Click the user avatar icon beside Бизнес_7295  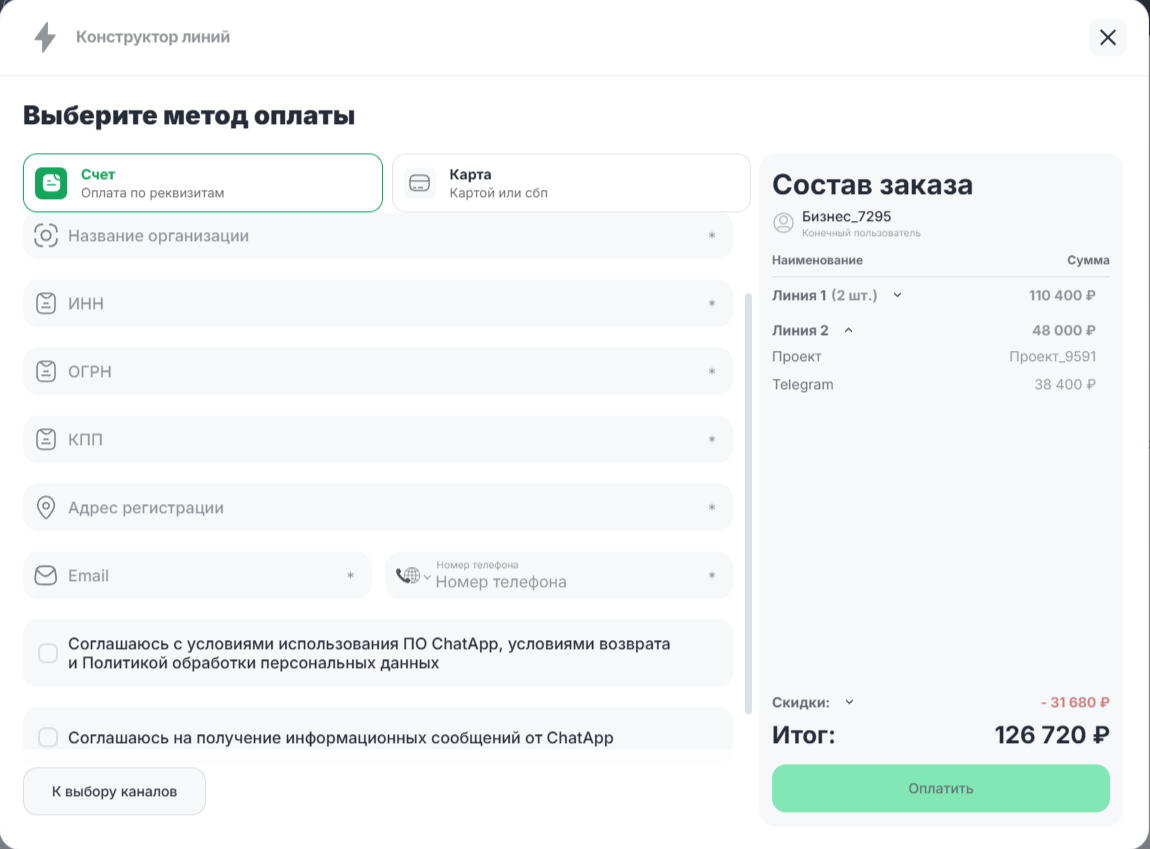pos(783,223)
